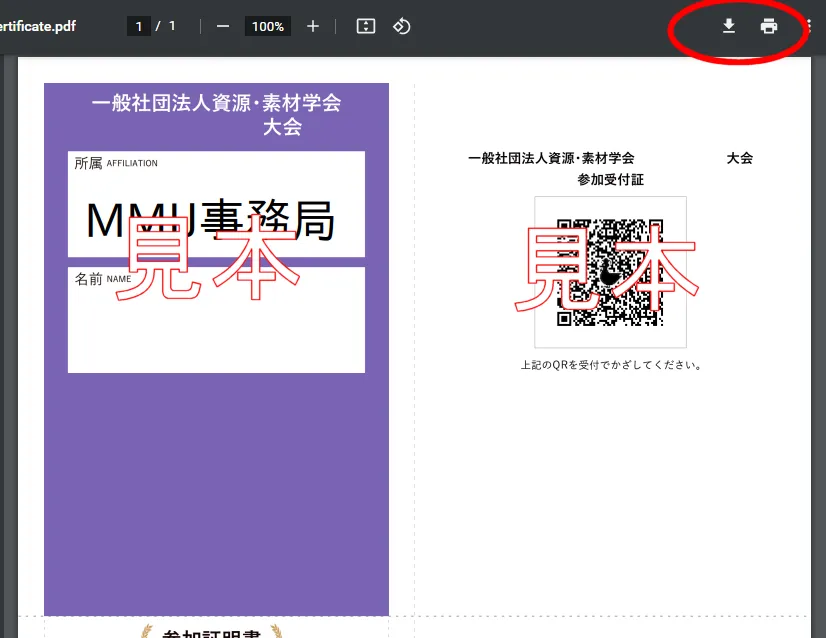Screen dimensions: 826x638
Task: Download the certificate PDF file
Action: point(729,26)
